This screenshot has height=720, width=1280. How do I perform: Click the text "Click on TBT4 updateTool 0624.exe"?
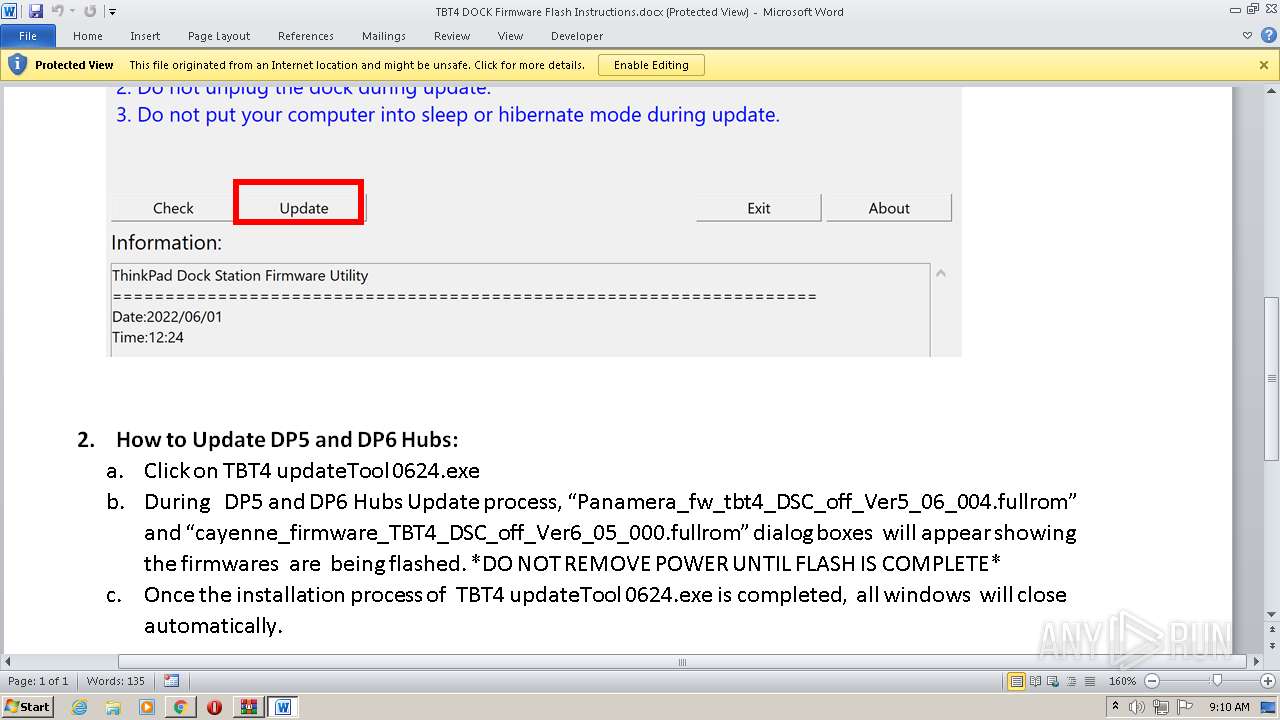pyautogui.click(x=312, y=471)
